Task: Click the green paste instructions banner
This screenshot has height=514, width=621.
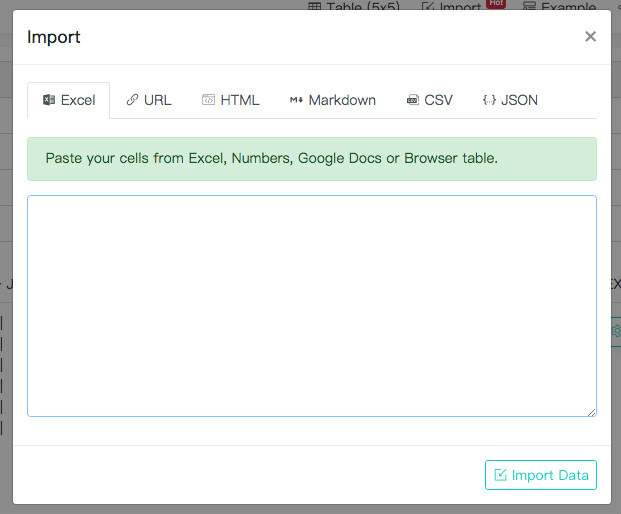Action: coord(311,158)
